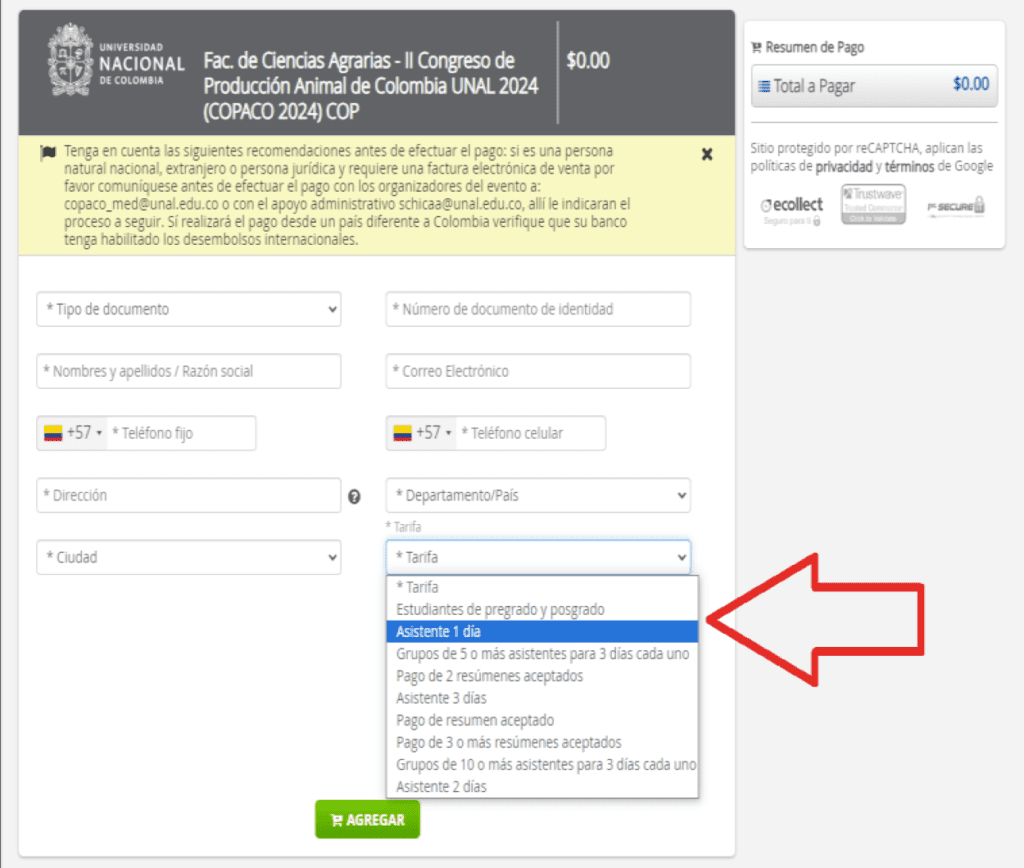Expand the Departamento/País dropdown

[x=538, y=495]
